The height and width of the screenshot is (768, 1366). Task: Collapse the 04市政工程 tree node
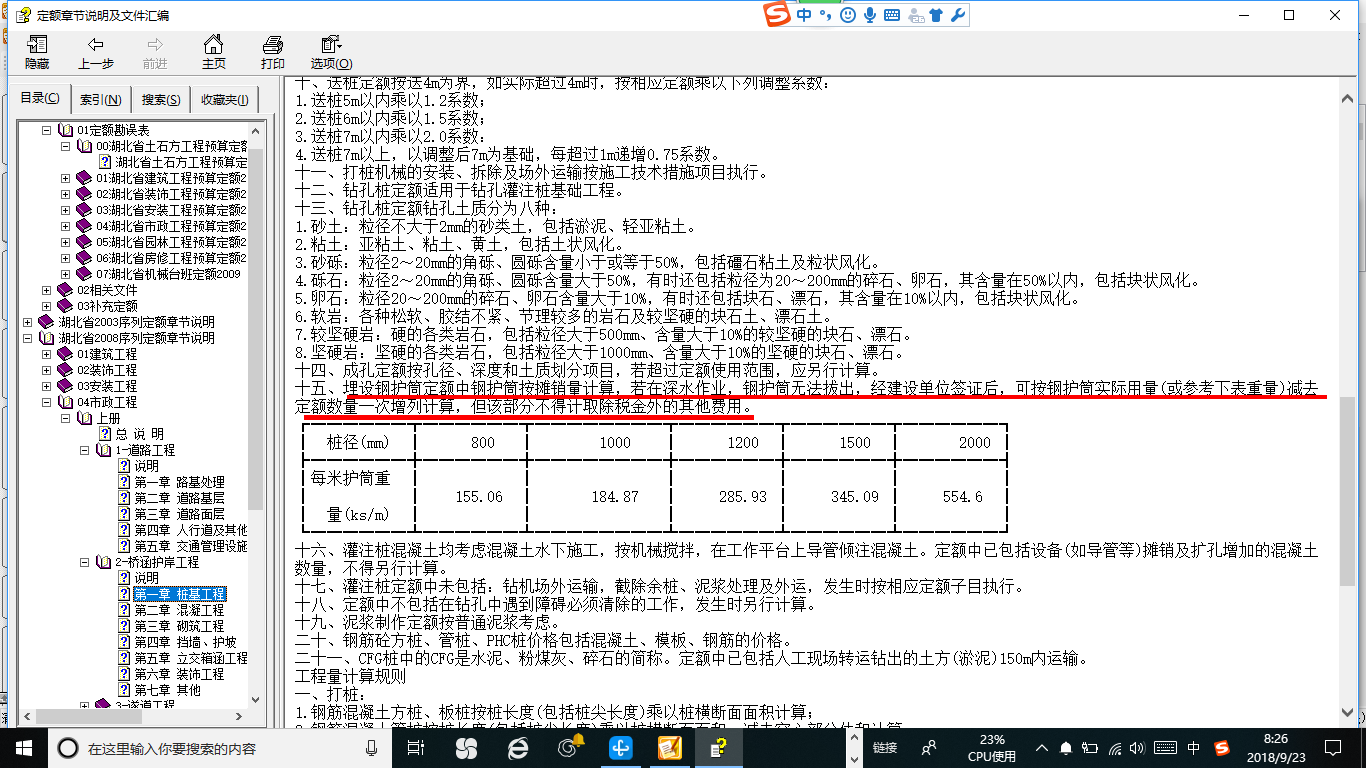pos(46,402)
